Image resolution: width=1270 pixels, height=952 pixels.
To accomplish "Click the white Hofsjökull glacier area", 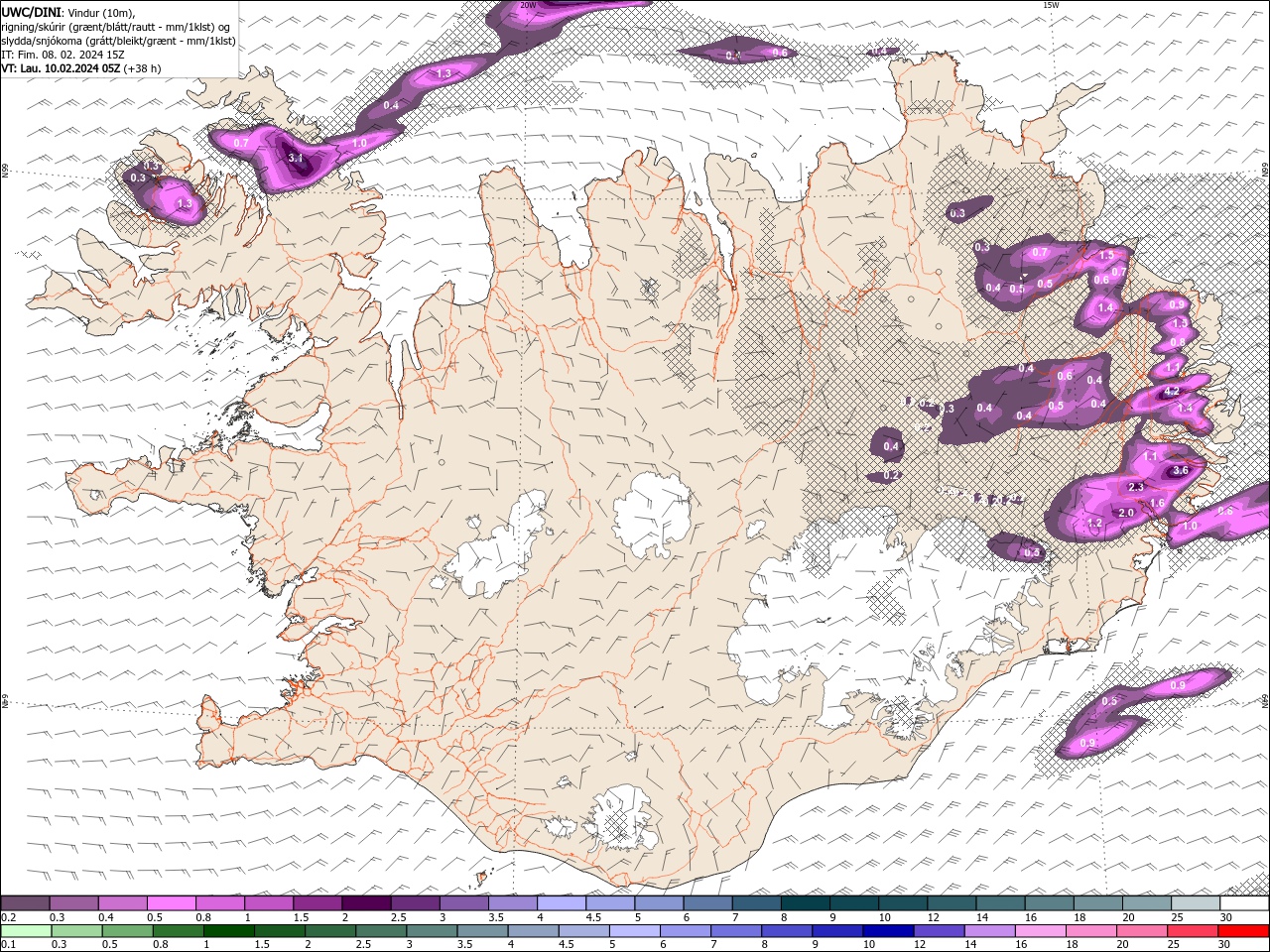I will click(x=653, y=514).
